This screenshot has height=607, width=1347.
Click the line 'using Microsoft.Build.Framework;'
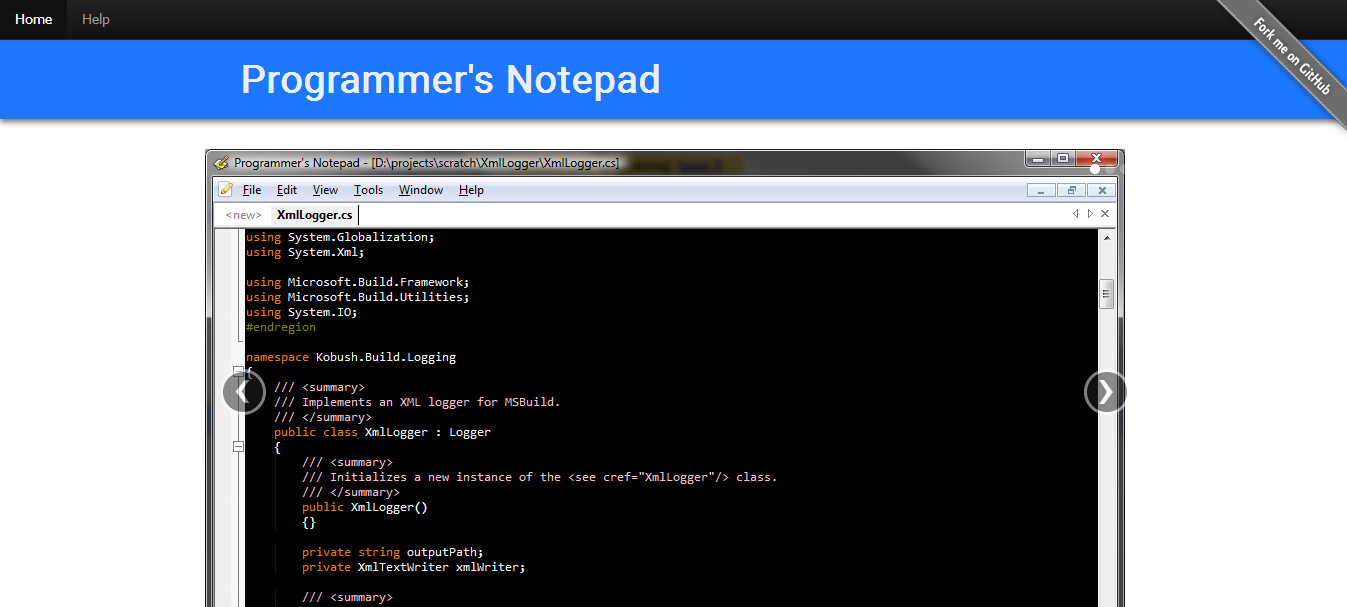pyautogui.click(x=357, y=282)
